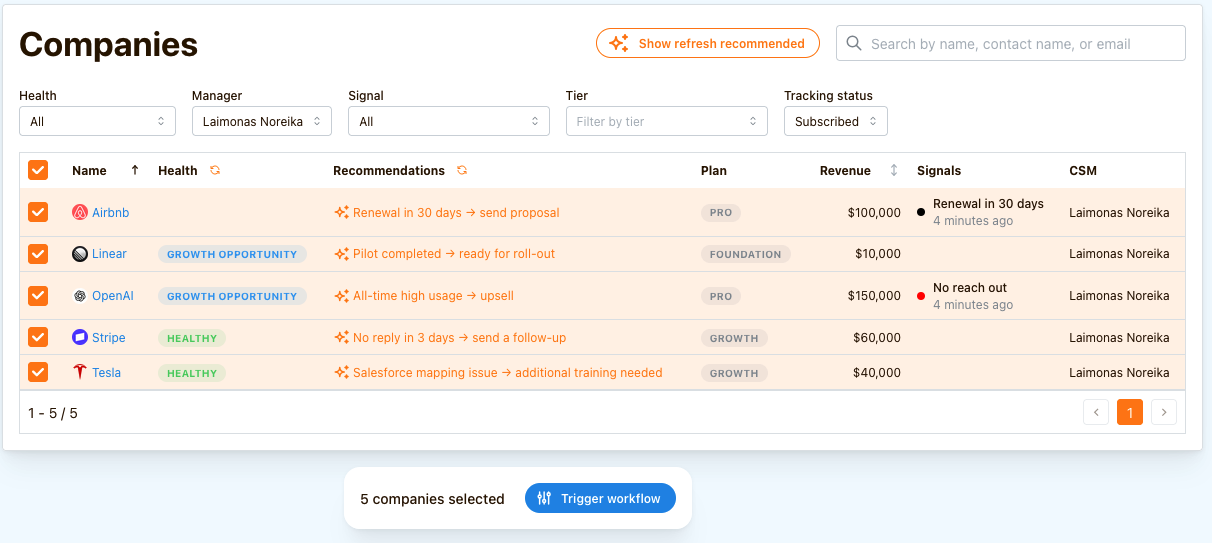Untick the Tesla row checkbox
Image resolution: width=1212 pixels, height=543 pixels.
(x=38, y=373)
